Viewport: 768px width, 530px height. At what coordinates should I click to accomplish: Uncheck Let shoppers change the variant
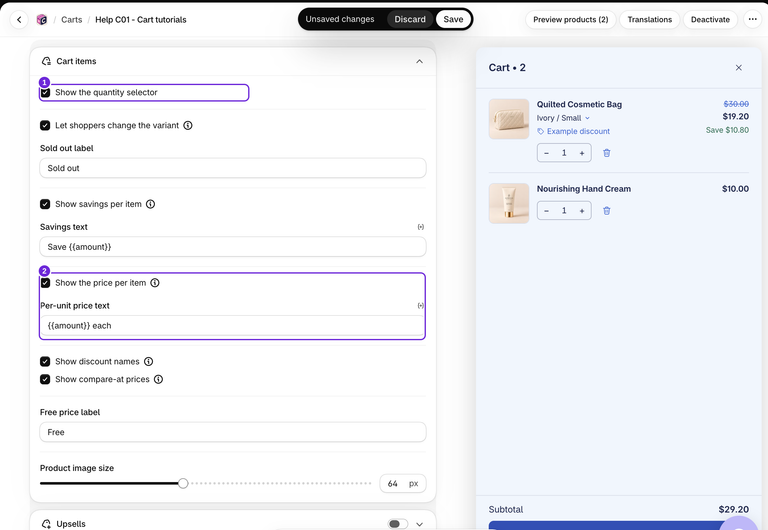(x=45, y=125)
